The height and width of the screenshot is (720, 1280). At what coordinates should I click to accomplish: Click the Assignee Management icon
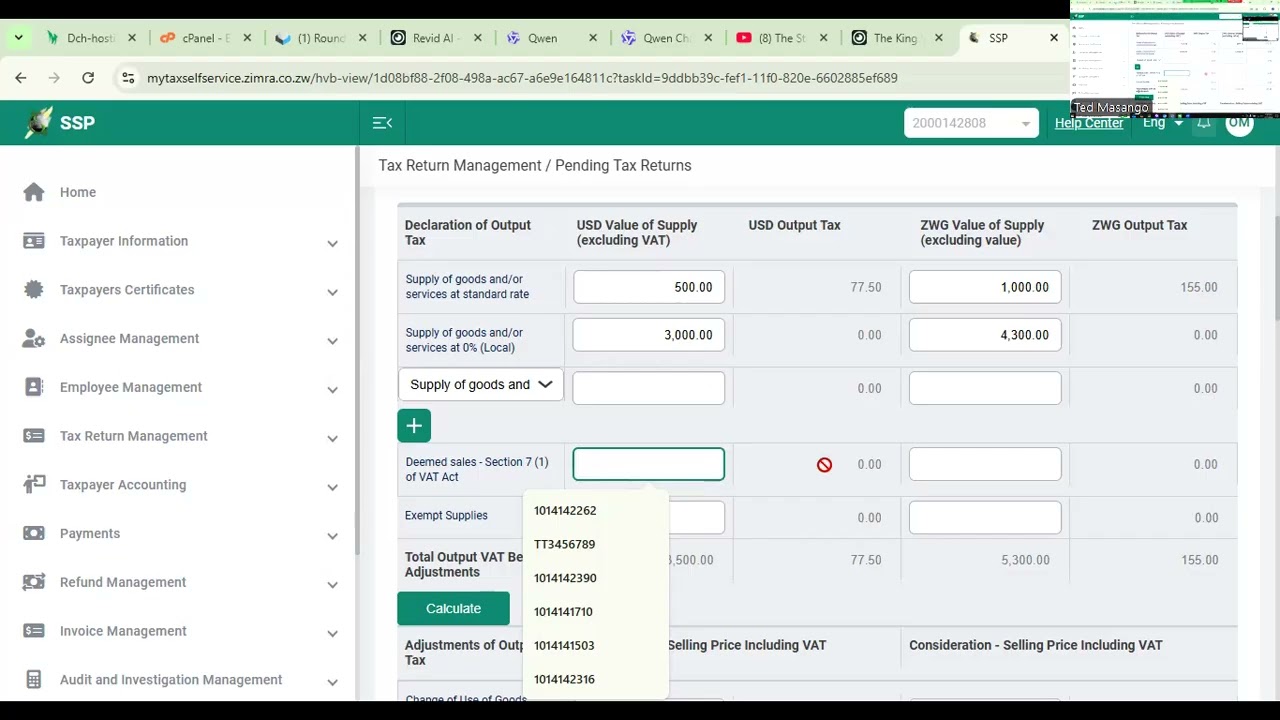[34, 339]
